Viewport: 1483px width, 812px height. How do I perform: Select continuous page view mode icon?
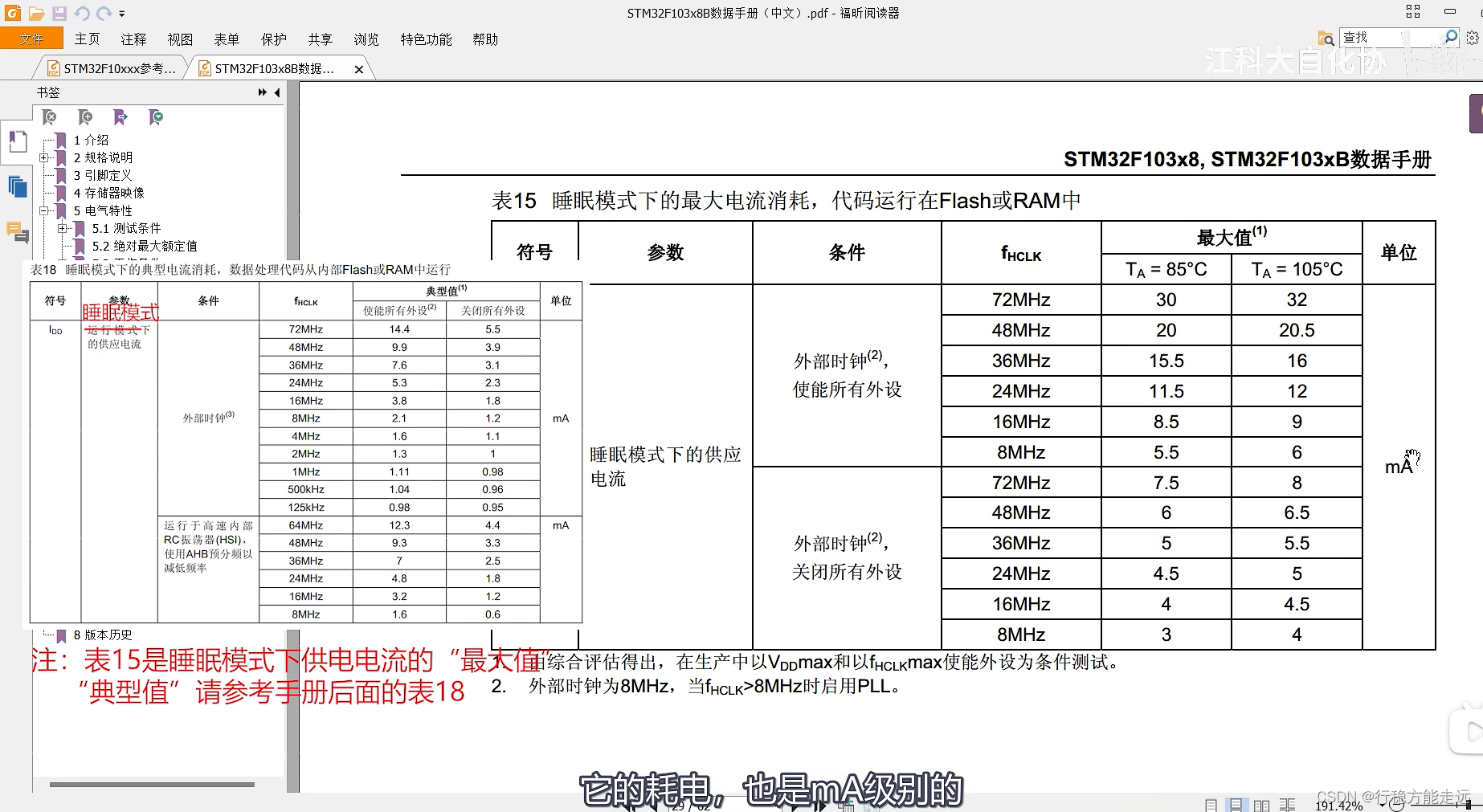tap(1236, 805)
